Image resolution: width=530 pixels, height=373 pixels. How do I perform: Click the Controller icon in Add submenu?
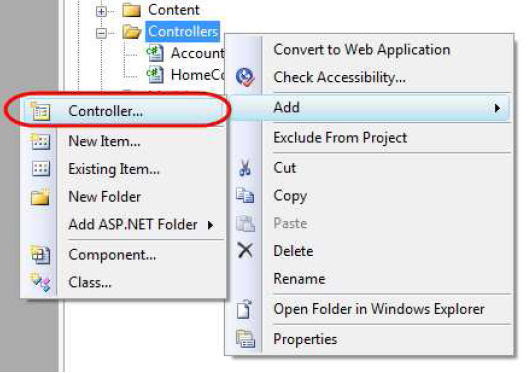tap(41, 111)
